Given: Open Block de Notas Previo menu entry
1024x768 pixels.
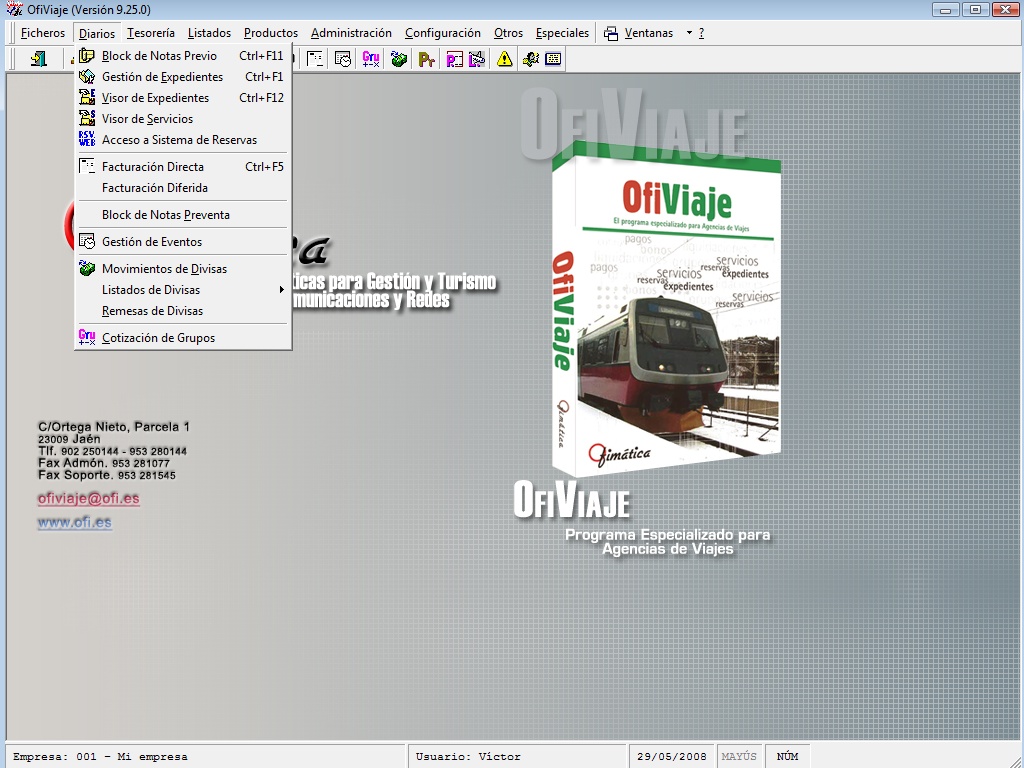Looking at the screenshot, I should 159,56.
